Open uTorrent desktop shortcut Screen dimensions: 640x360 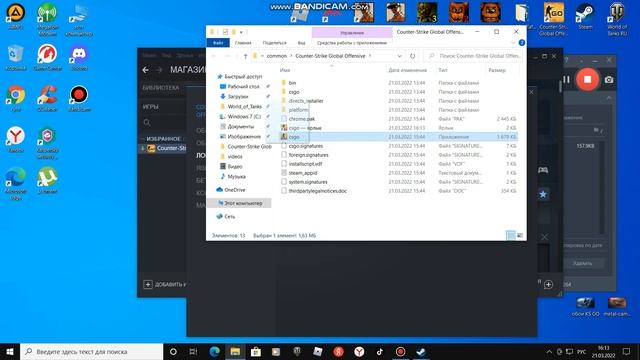[x=47, y=180]
